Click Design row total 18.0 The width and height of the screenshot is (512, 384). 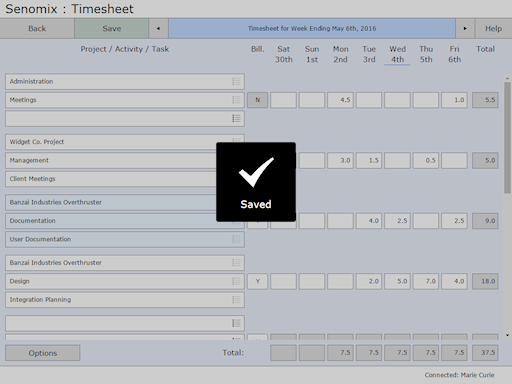485,281
